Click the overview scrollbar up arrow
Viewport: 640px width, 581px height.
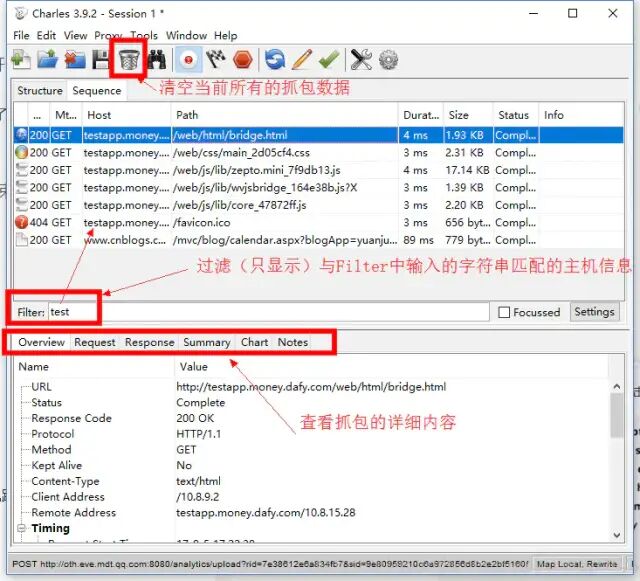(617, 386)
